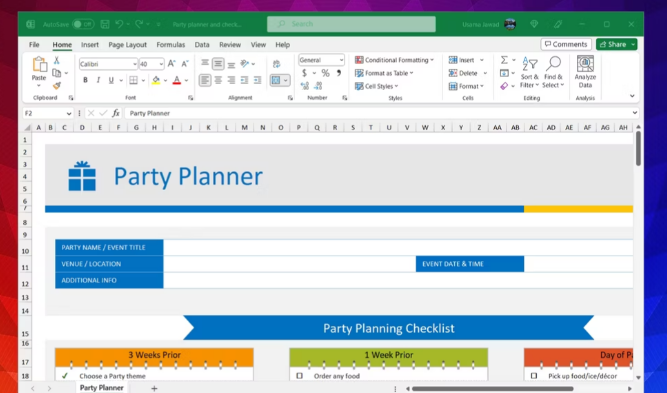Click horizontal Center align icon
667x393 pixels.
[x=218, y=80]
